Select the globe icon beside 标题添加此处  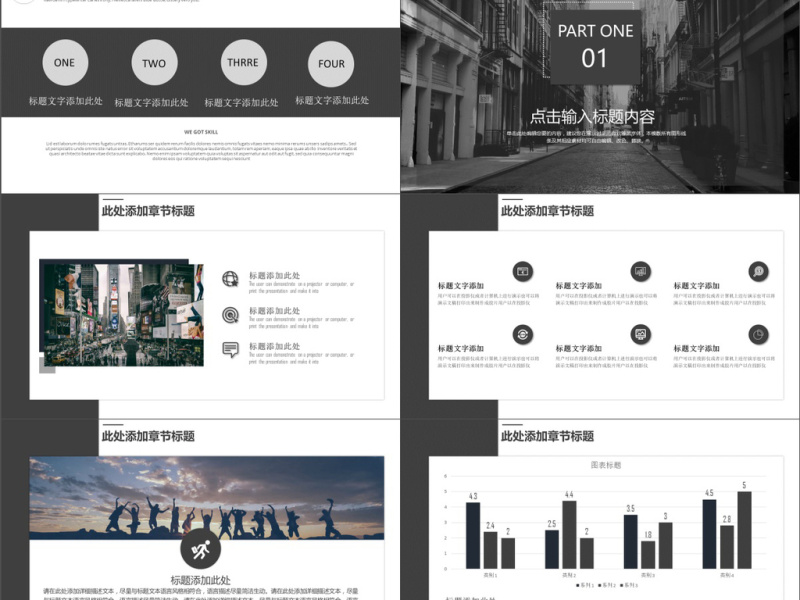point(228,278)
